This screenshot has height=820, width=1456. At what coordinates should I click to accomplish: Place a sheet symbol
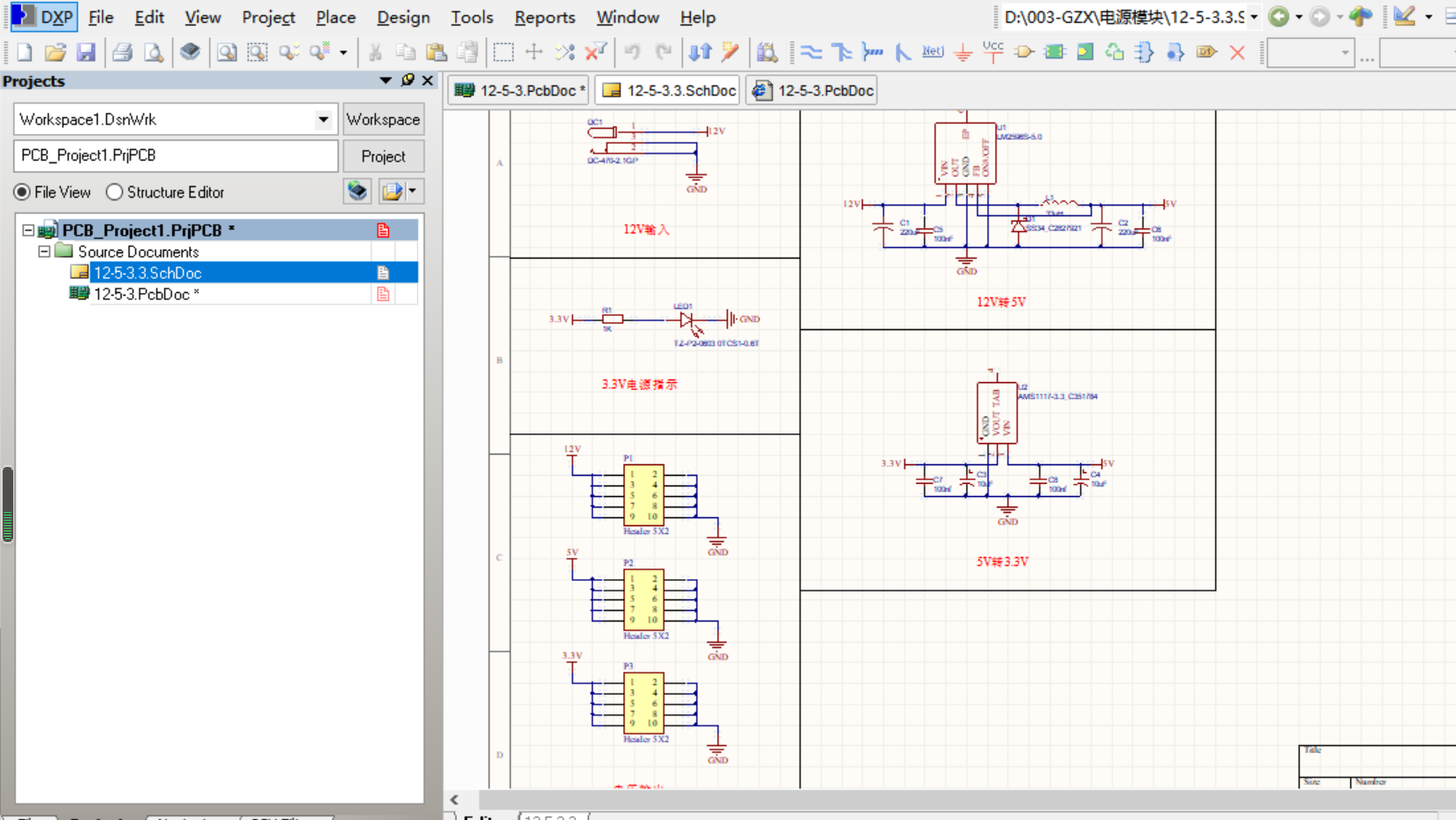point(1054,52)
